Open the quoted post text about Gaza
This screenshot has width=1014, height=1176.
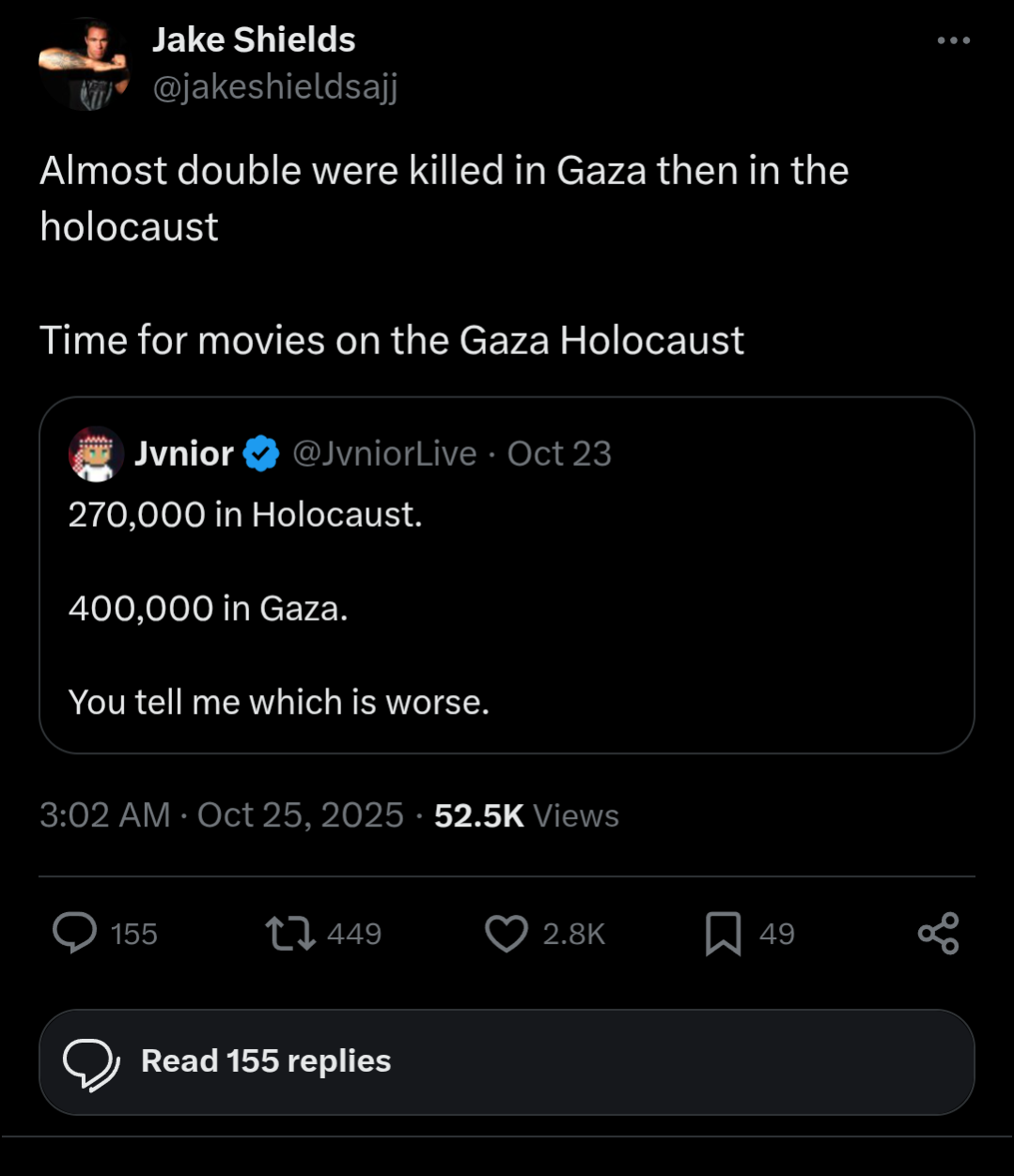278,609
